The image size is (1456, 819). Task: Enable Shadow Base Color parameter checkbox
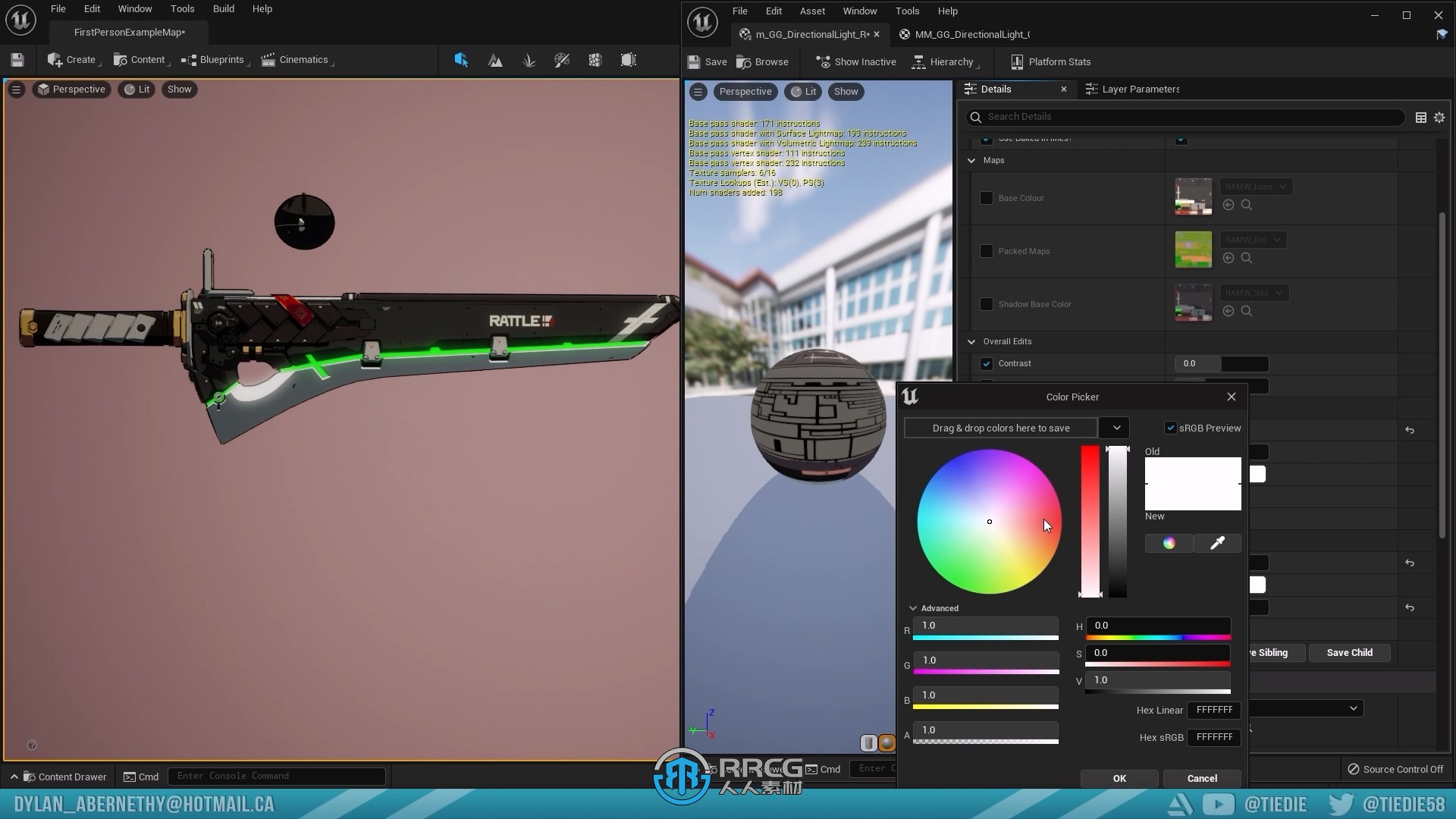[x=987, y=304]
